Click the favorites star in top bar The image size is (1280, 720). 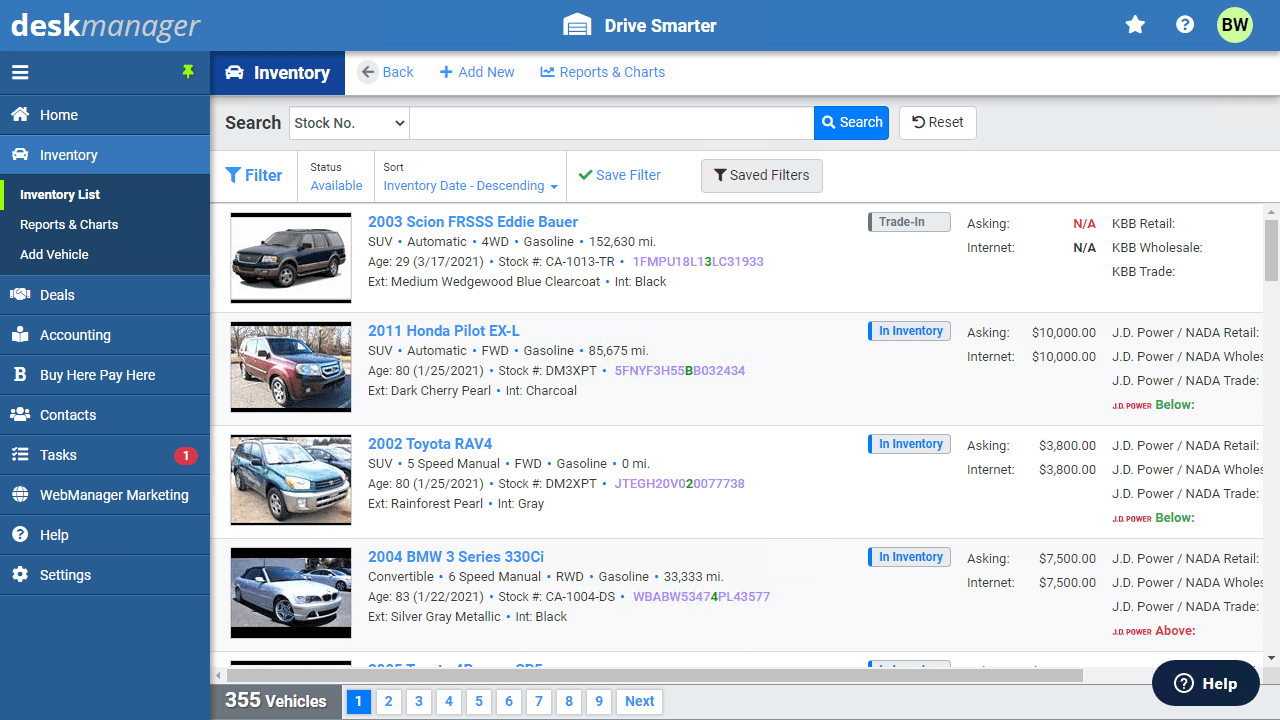click(x=1135, y=25)
